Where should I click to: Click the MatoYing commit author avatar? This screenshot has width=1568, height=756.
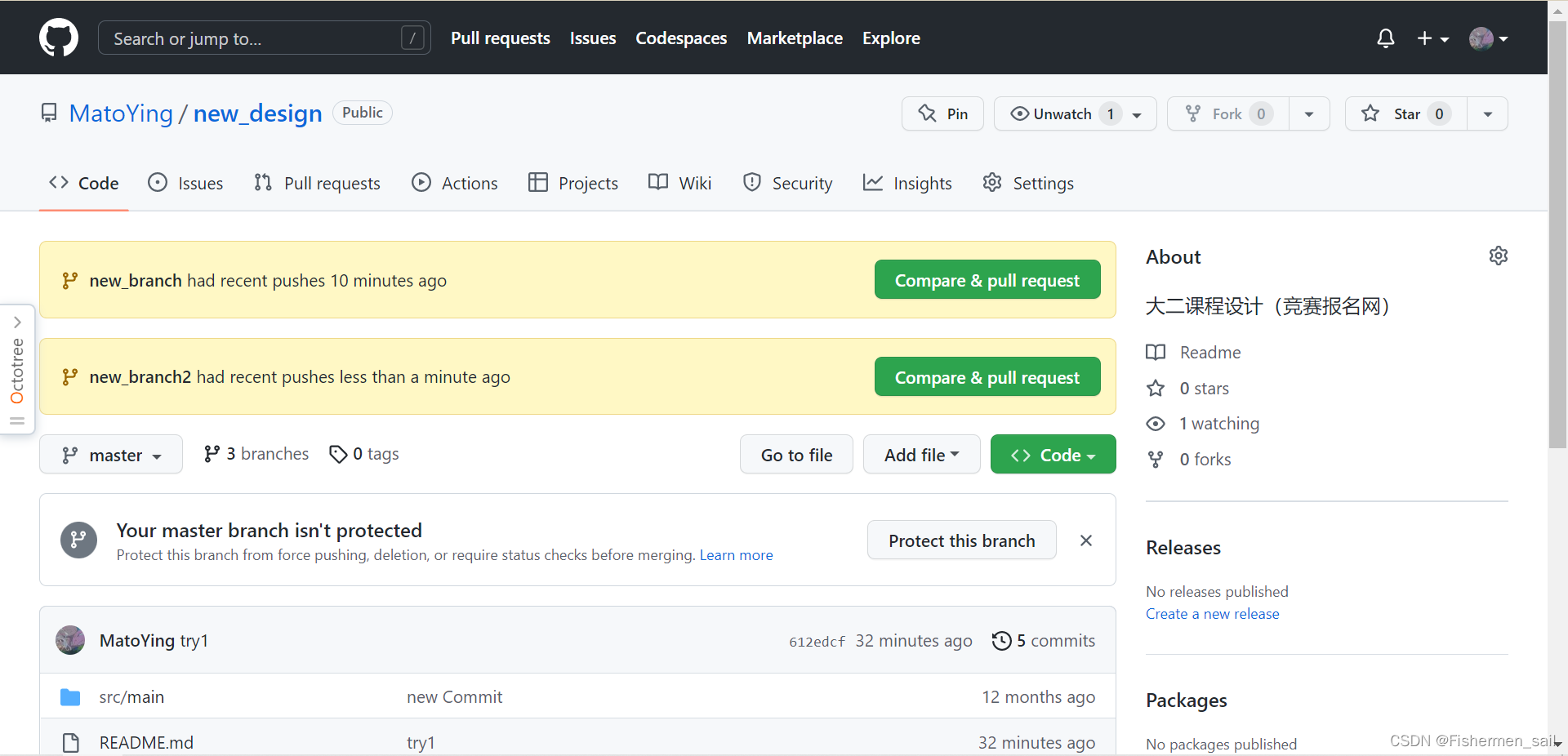pyautogui.click(x=70, y=640)
